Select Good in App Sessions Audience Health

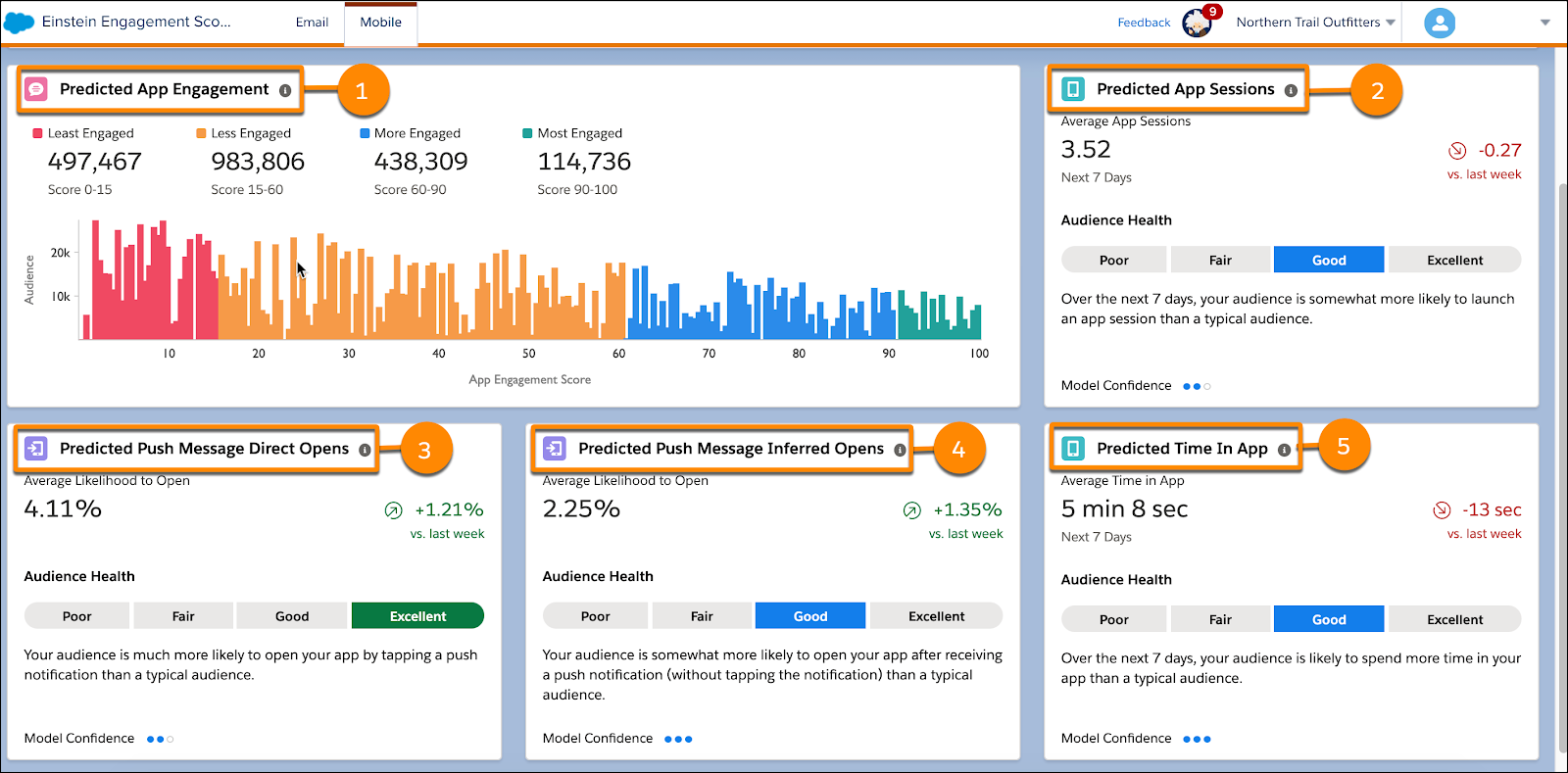pos(1329,260)
